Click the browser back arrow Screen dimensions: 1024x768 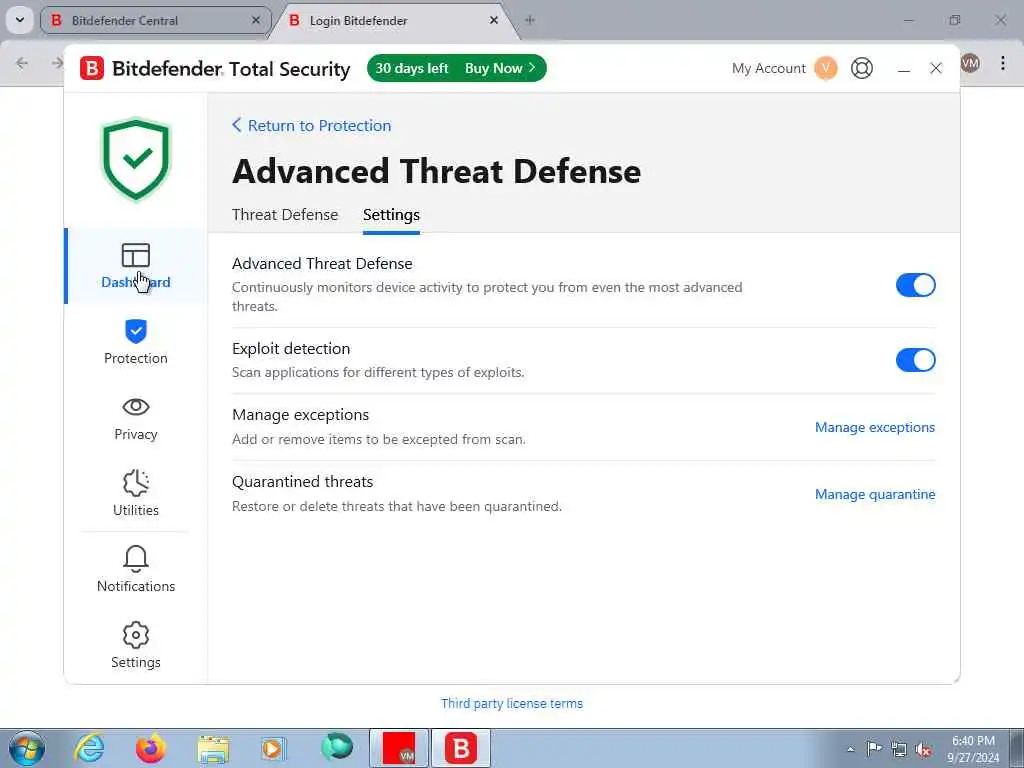coord(22,63)
